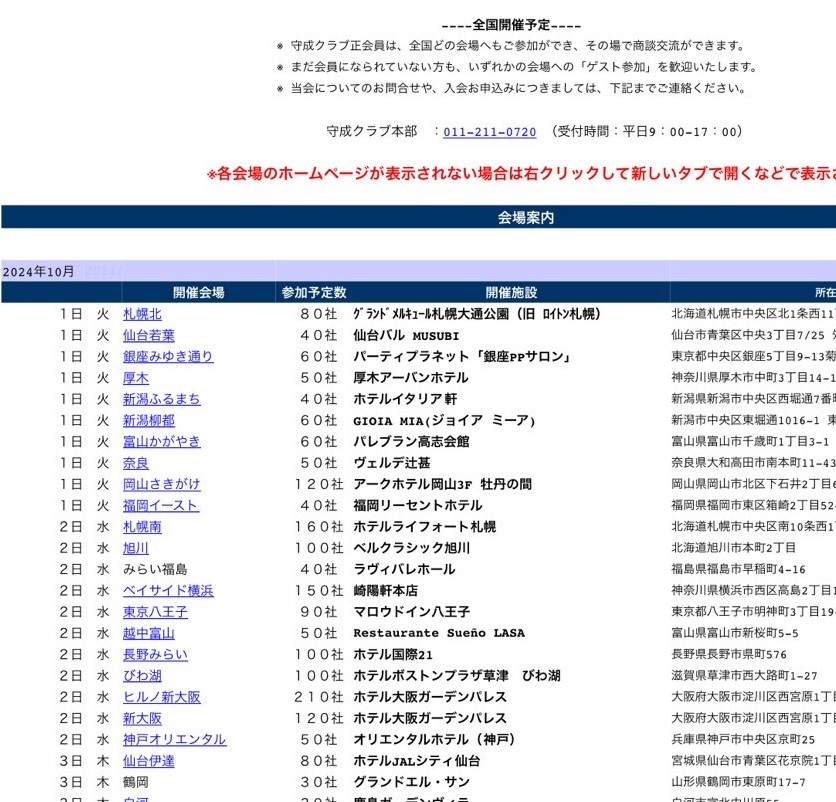
Task: Open the 神戸オリエンタル venue link
Action: point(174,740)
